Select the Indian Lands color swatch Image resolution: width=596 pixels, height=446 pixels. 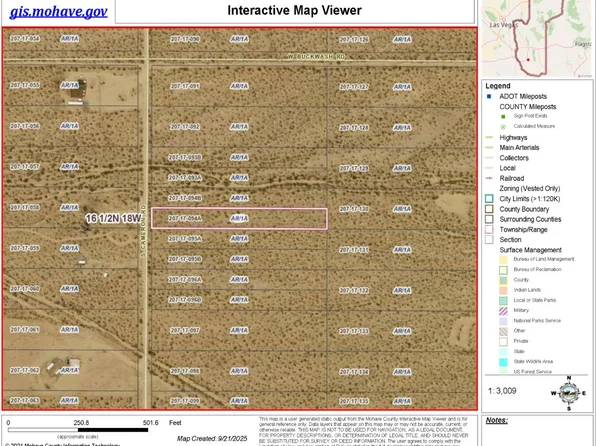point(503,290)
